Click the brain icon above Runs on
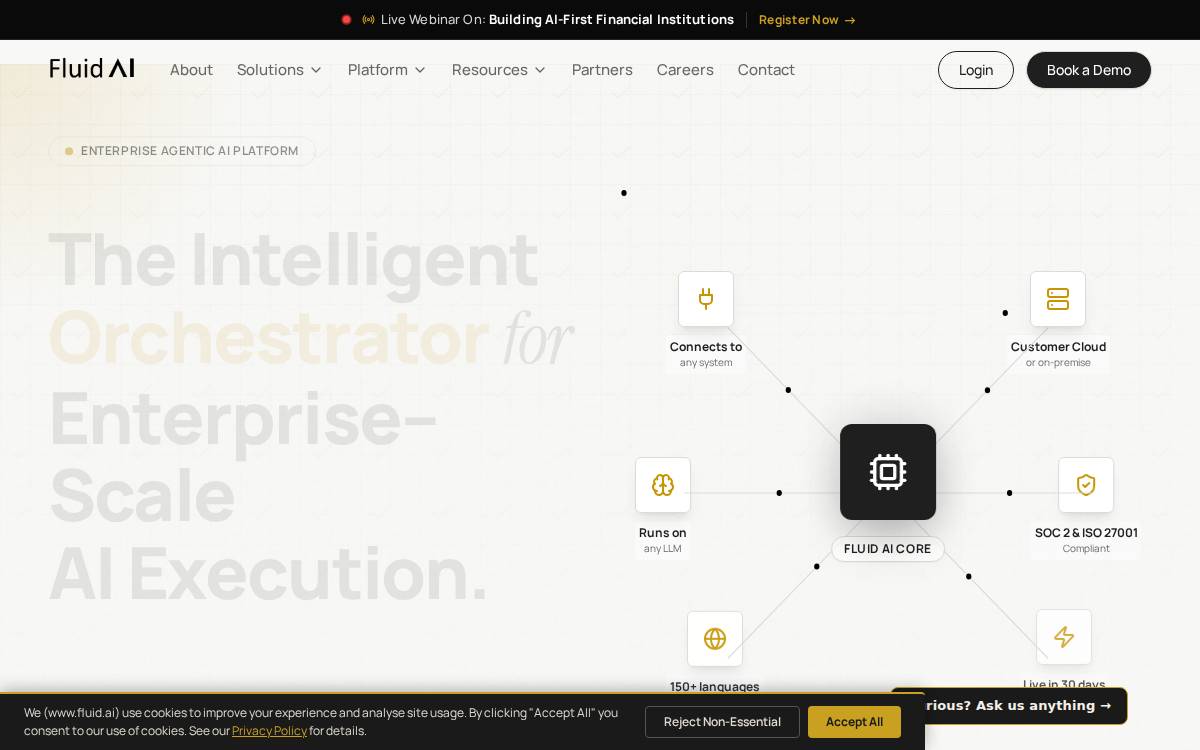Viewport: 1200px width, 750px height. [663, 485]
